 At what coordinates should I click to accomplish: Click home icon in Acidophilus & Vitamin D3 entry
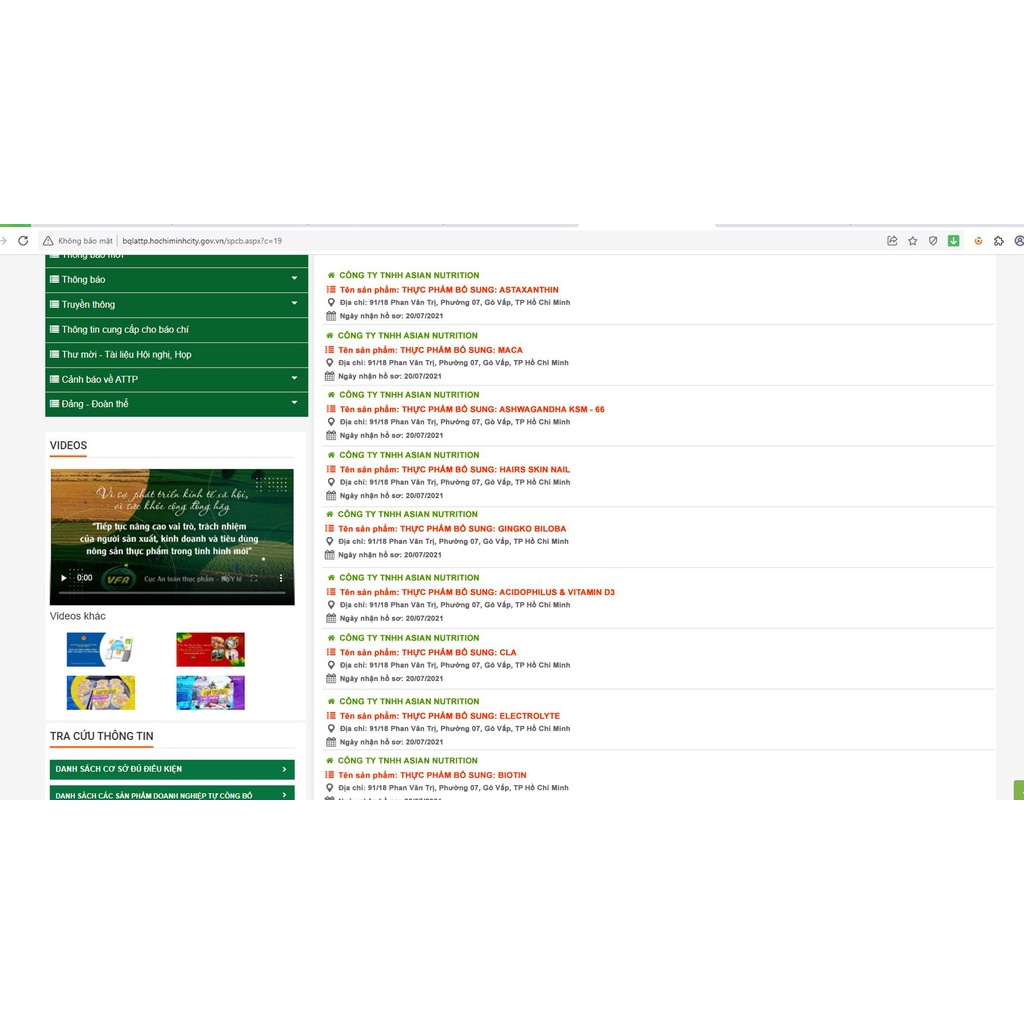(x=331, y=577)
